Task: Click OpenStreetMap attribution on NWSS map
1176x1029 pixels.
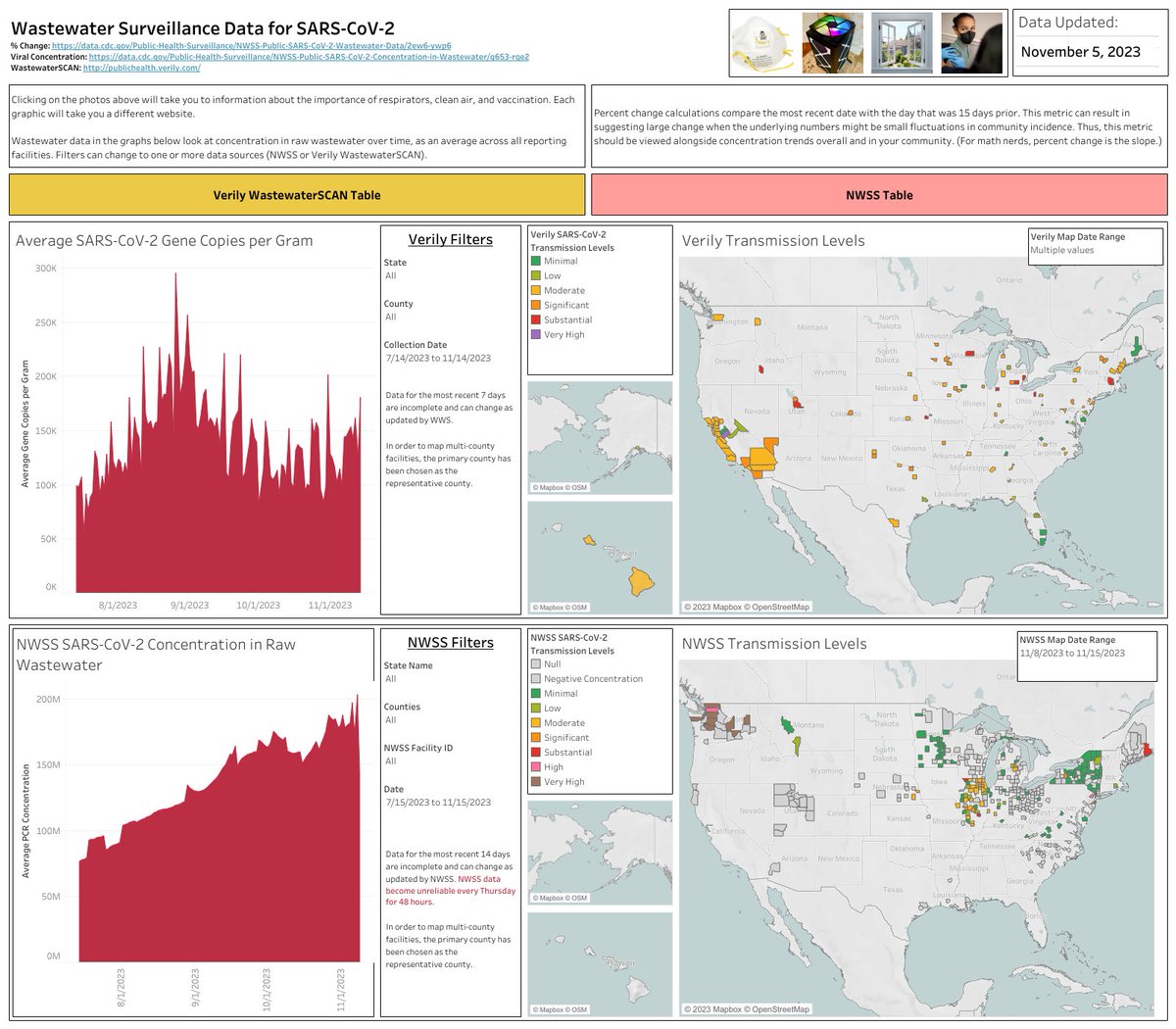Action: point(779,1009)
